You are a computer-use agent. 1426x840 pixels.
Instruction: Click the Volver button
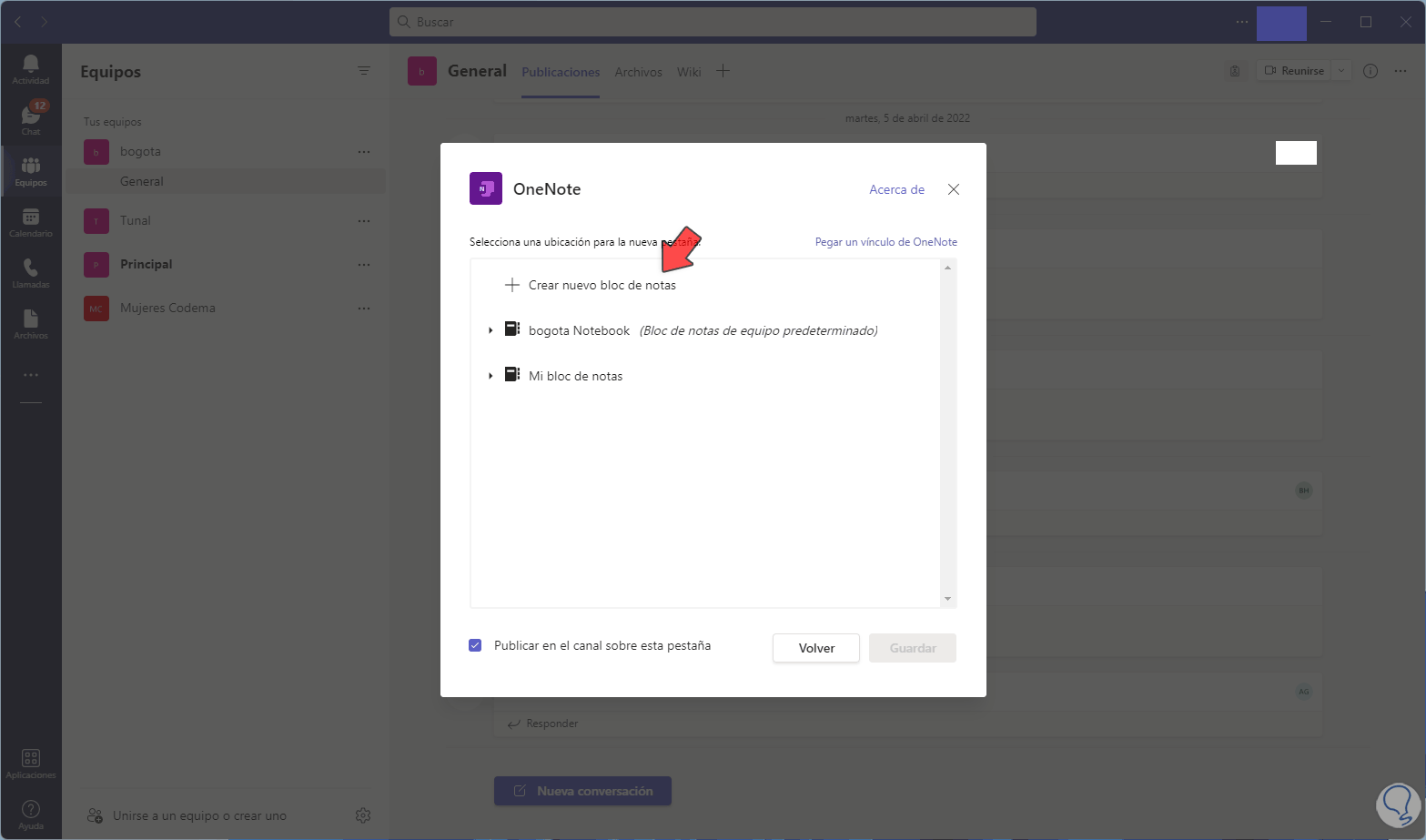pyautogui.click(x=816, y=648)
